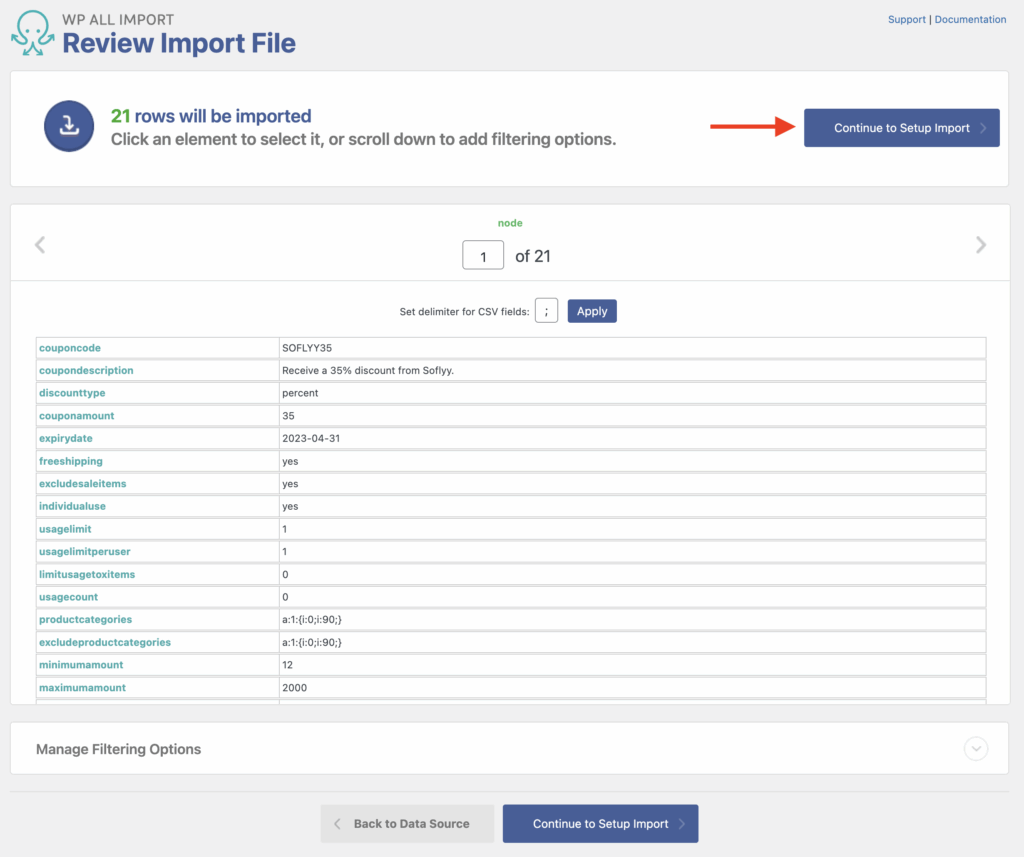Select the expirydate field name
This screenshot has height=857, width=1024.
(65, 438)
